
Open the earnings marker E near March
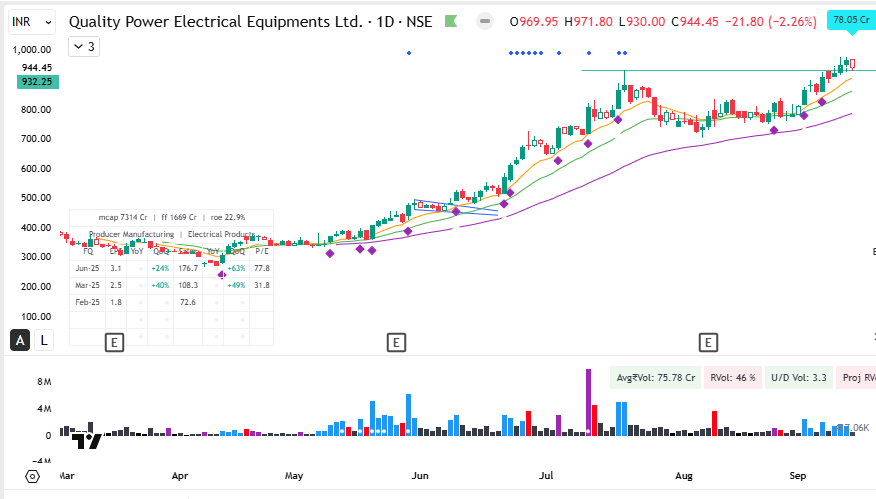tap(115, 343)
